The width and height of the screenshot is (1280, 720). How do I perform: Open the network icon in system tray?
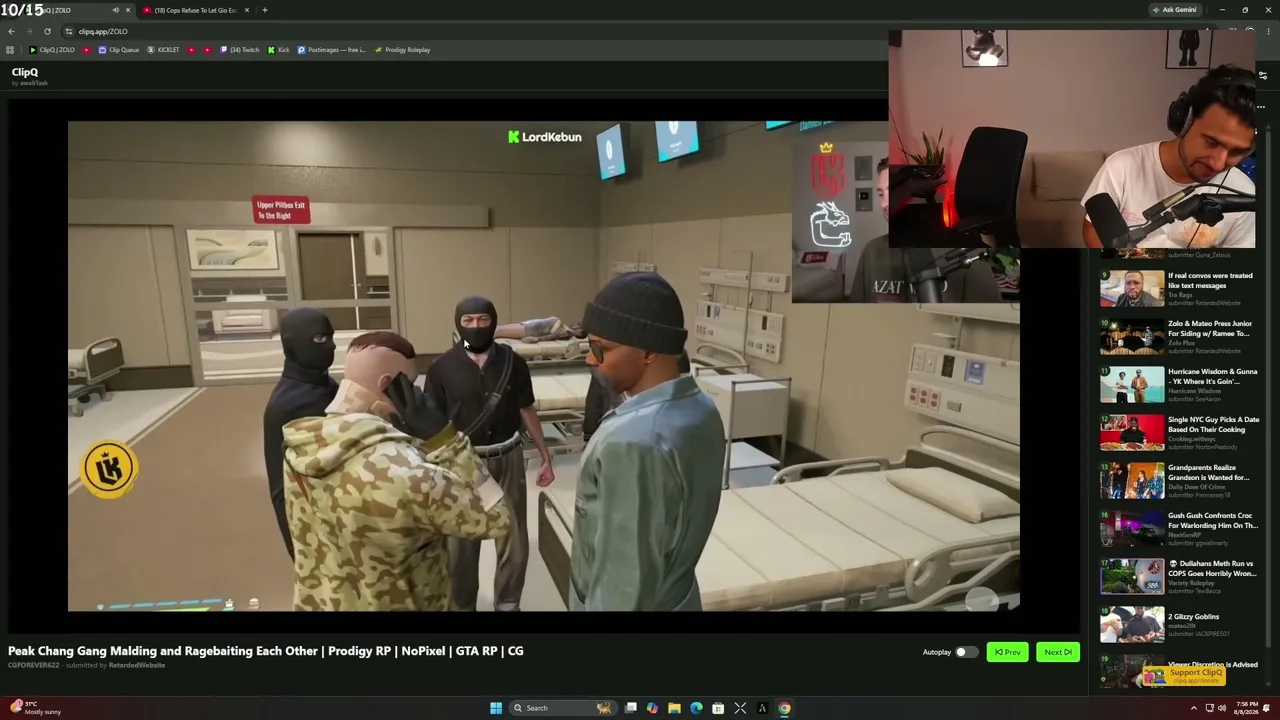point(1210,708)
